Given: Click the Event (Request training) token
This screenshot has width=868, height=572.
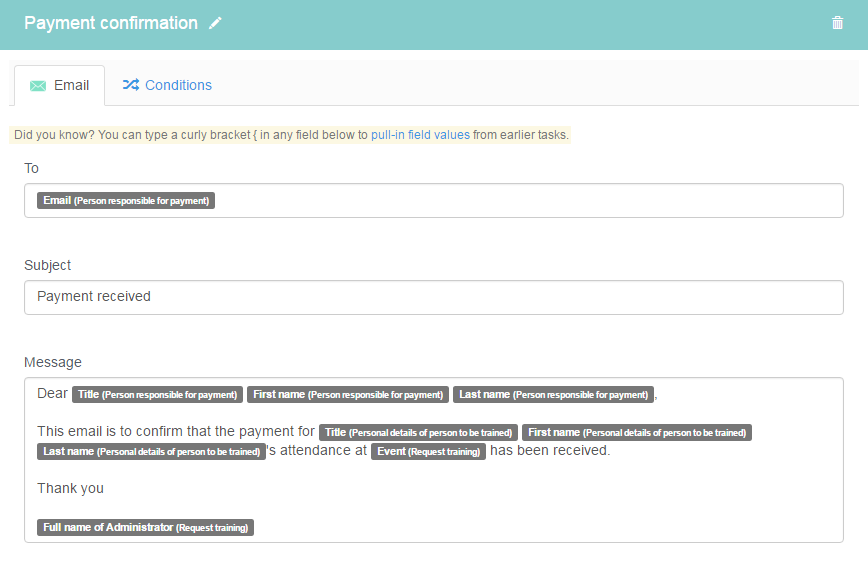Looking at the screenshot, I should (428, 451).
